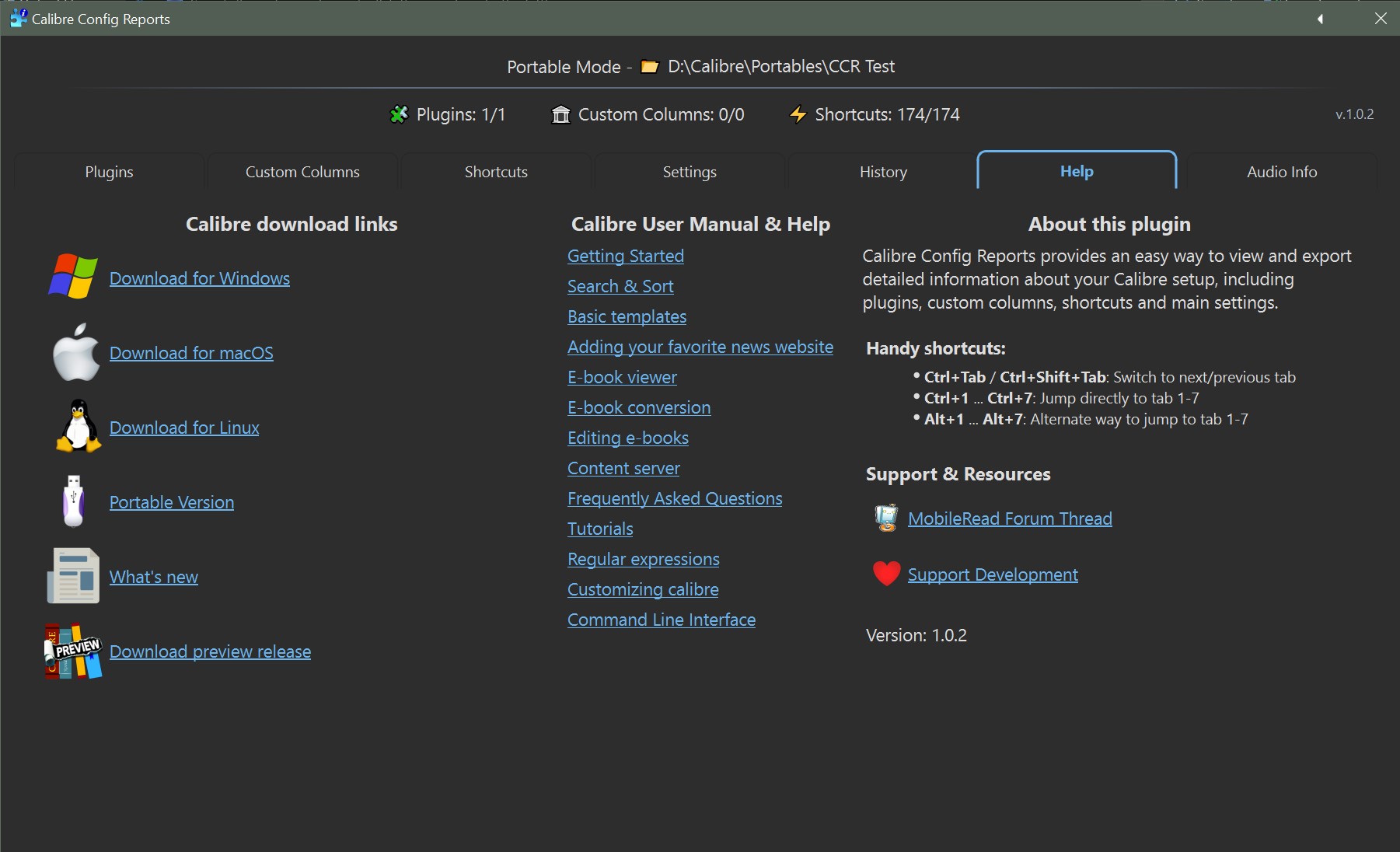Image resolution: width=1400 pixels, height=852 pixels.
Task: Click the Linux penguin icon
Action: 78,426
